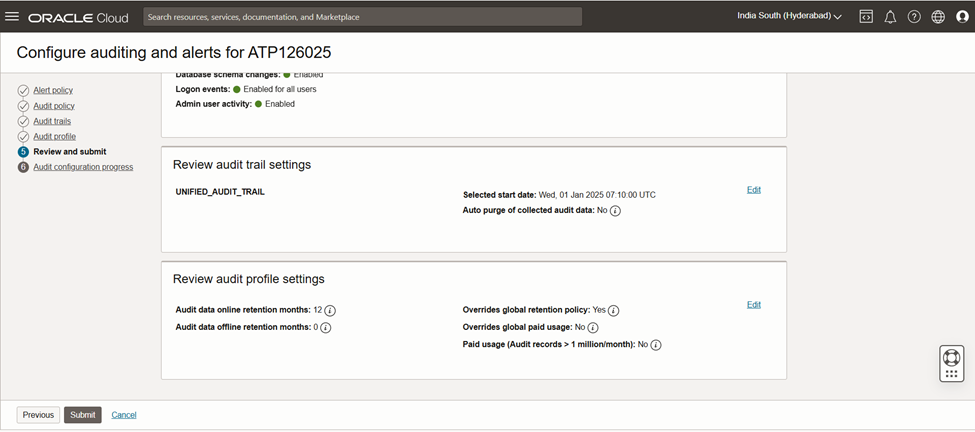Open the hamburger navigation menu

pyautogui.click(x=12, y=17)
